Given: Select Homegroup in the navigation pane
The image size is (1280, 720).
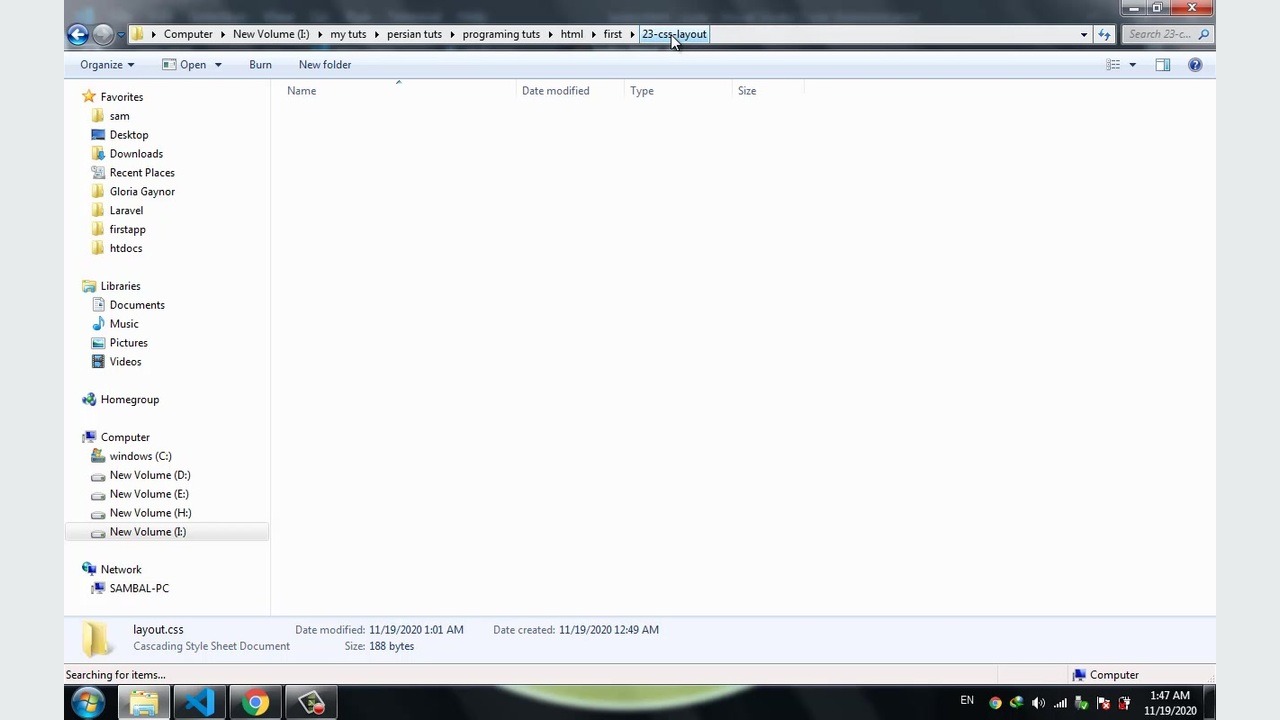Looking at the screenshot, I should coord(130,400).
